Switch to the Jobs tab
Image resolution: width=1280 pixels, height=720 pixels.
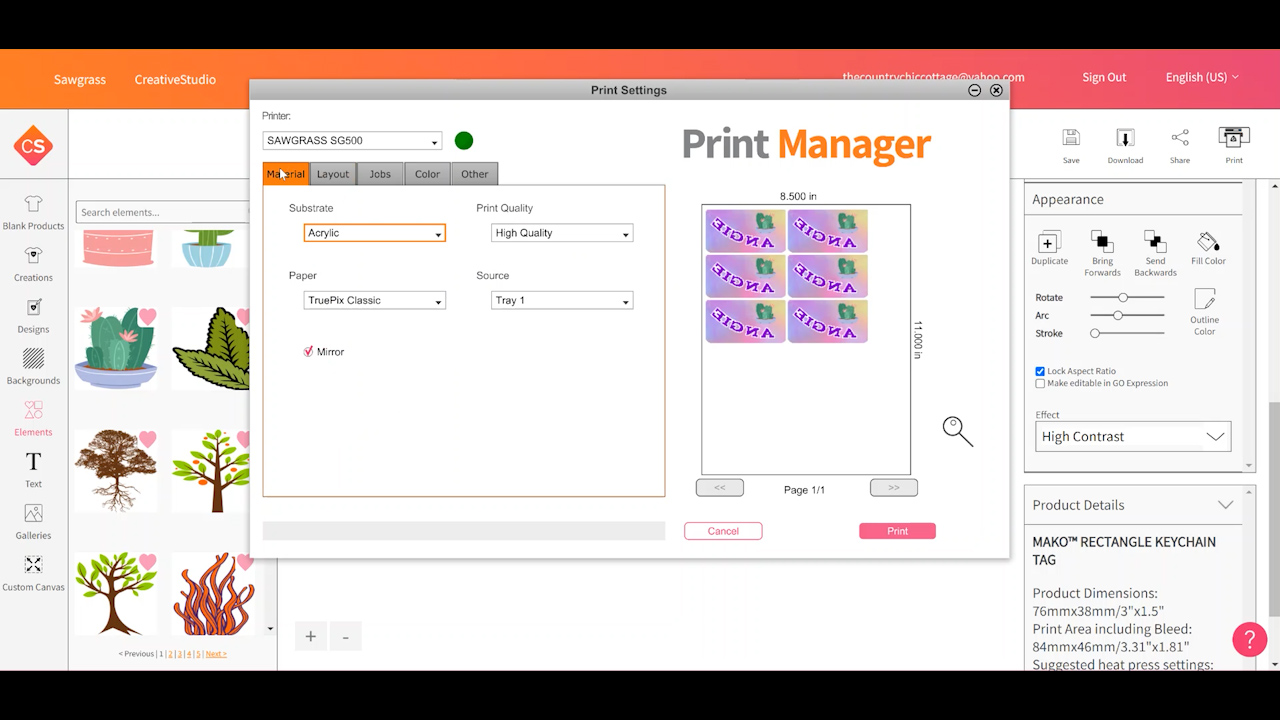[380, 174]
